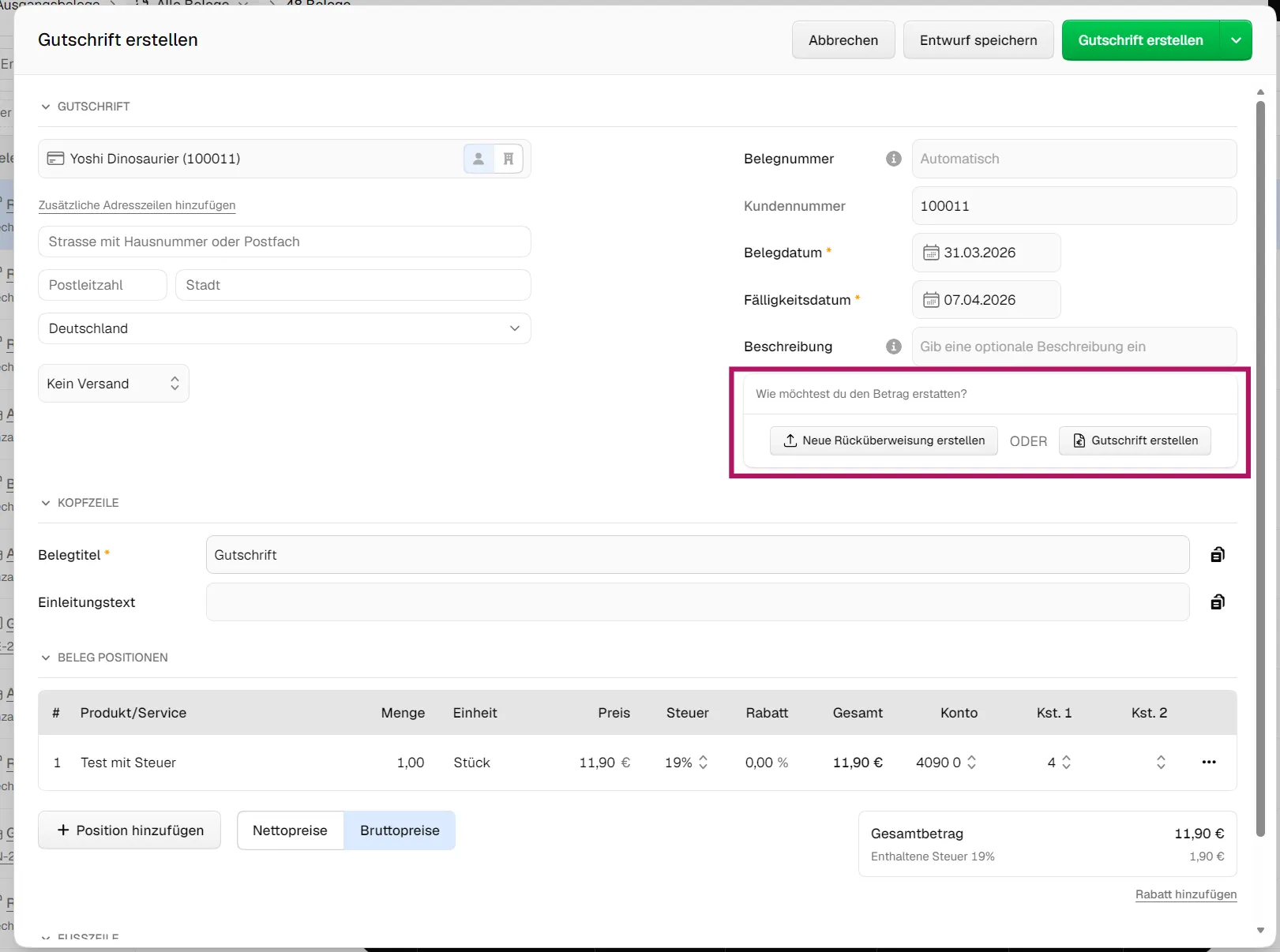Select the person contact type icon
The height and width of the screenshot is (952, 1280).
[479, 159]
